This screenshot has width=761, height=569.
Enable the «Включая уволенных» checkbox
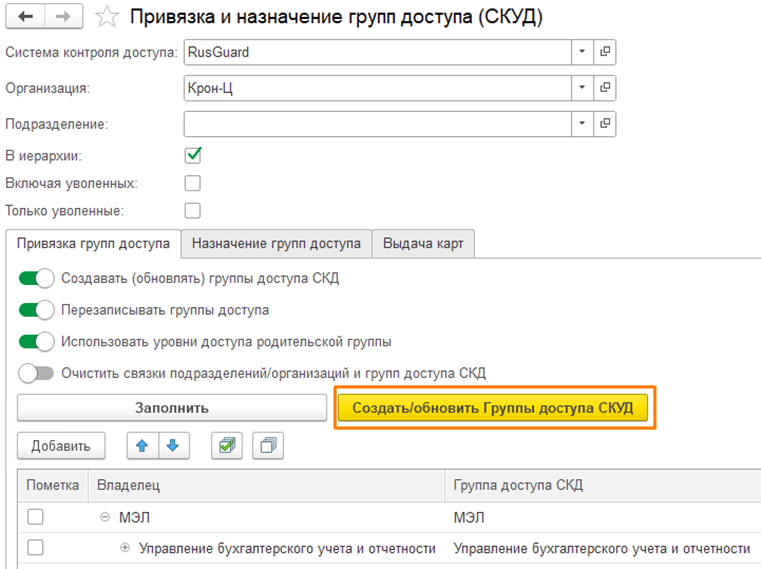click(193, 183)
